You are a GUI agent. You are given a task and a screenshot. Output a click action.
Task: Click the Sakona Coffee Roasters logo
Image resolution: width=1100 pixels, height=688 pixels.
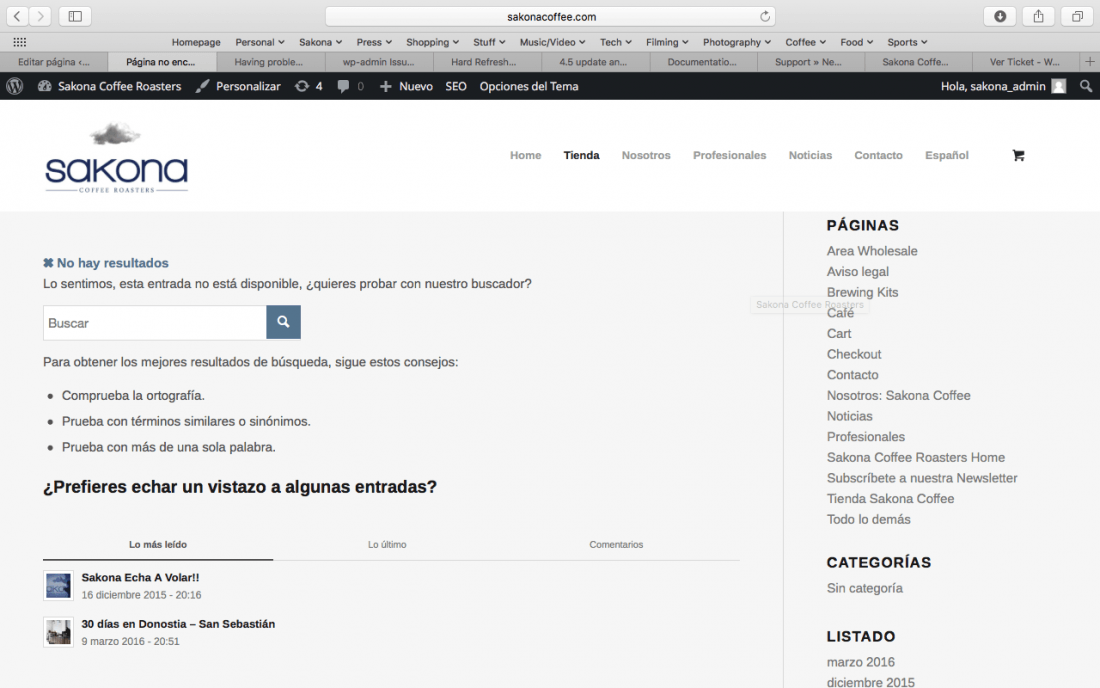[x=116, y=158]
